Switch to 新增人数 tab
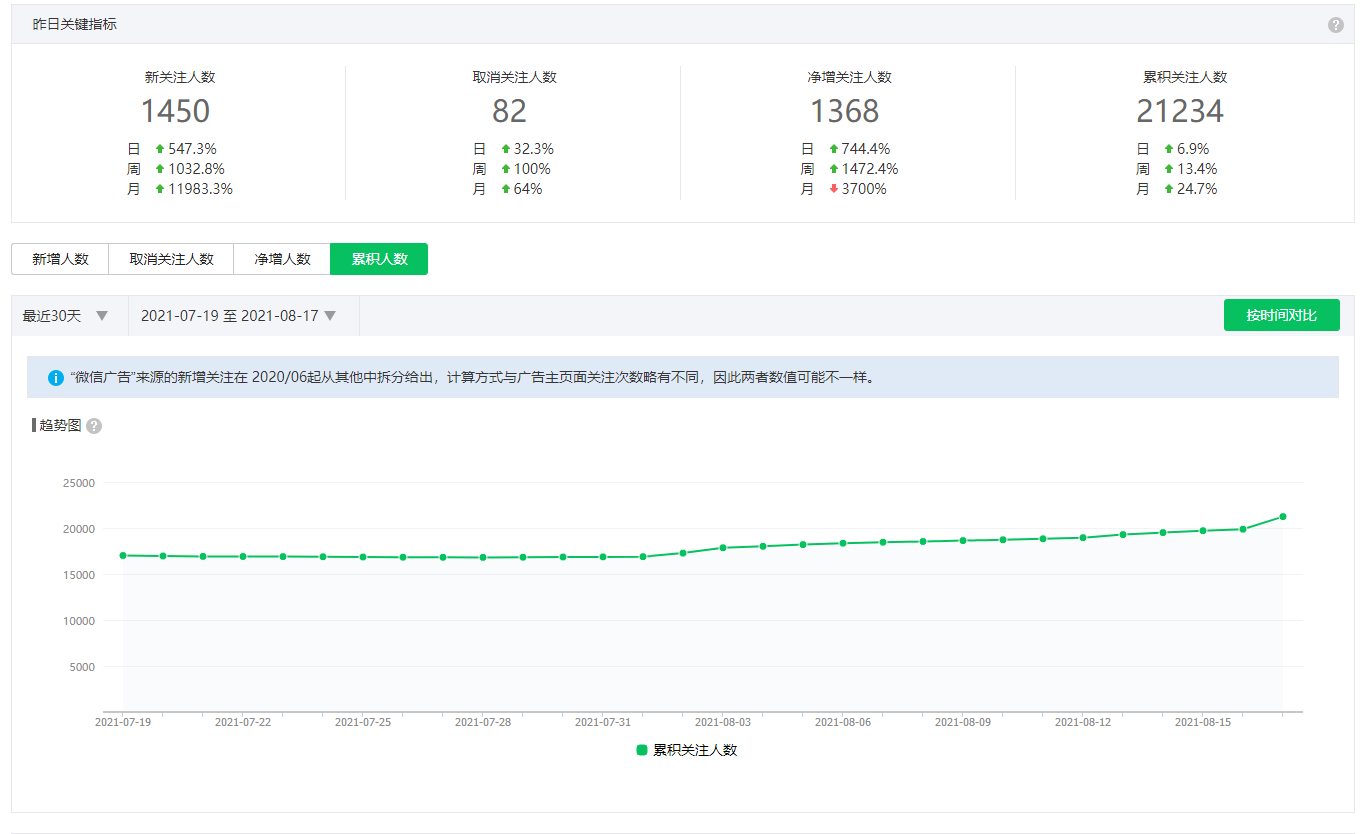This screenshot has height=834, width=1362. pos(60,259)
